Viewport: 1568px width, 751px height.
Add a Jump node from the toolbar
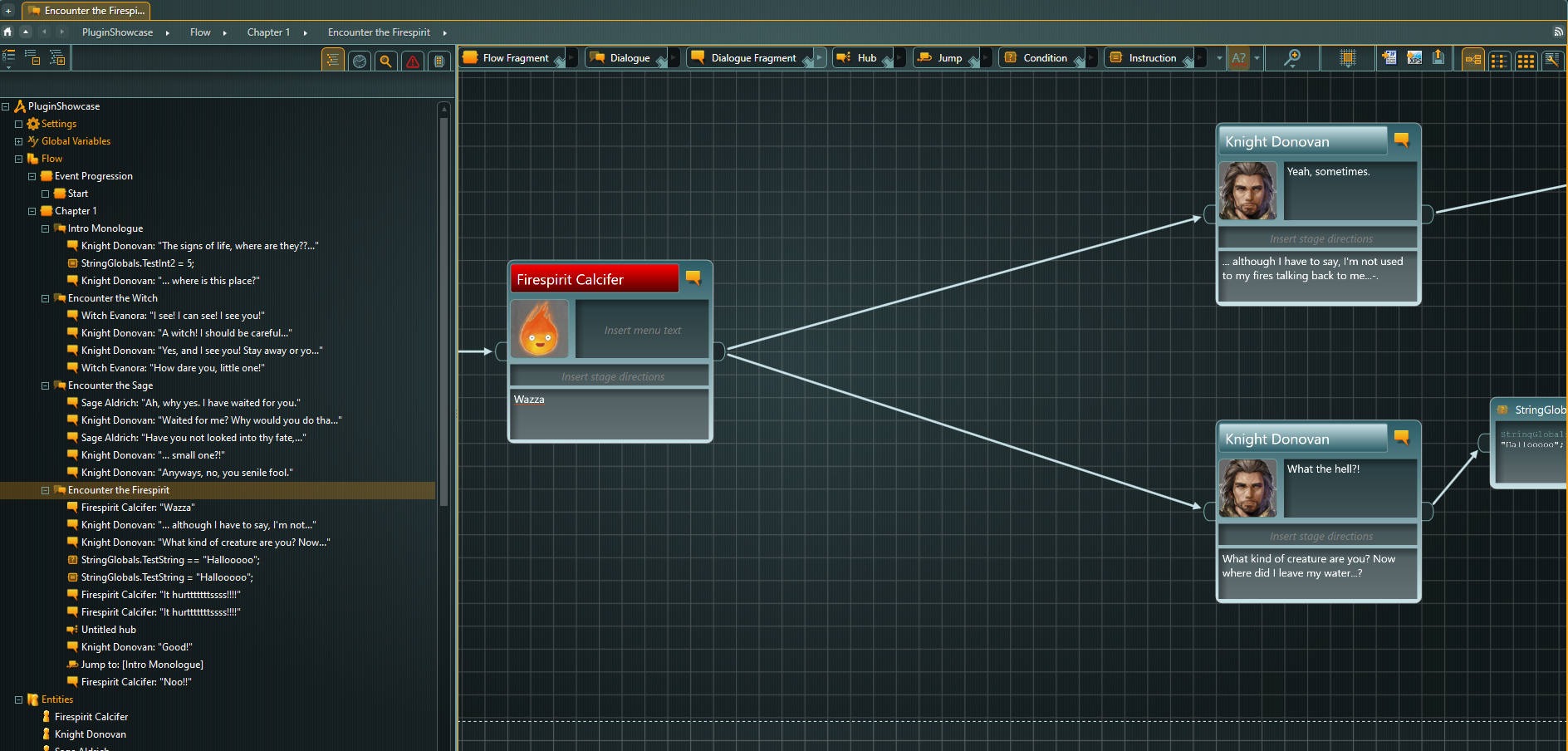pyautogui.click(x=946, y=57)
